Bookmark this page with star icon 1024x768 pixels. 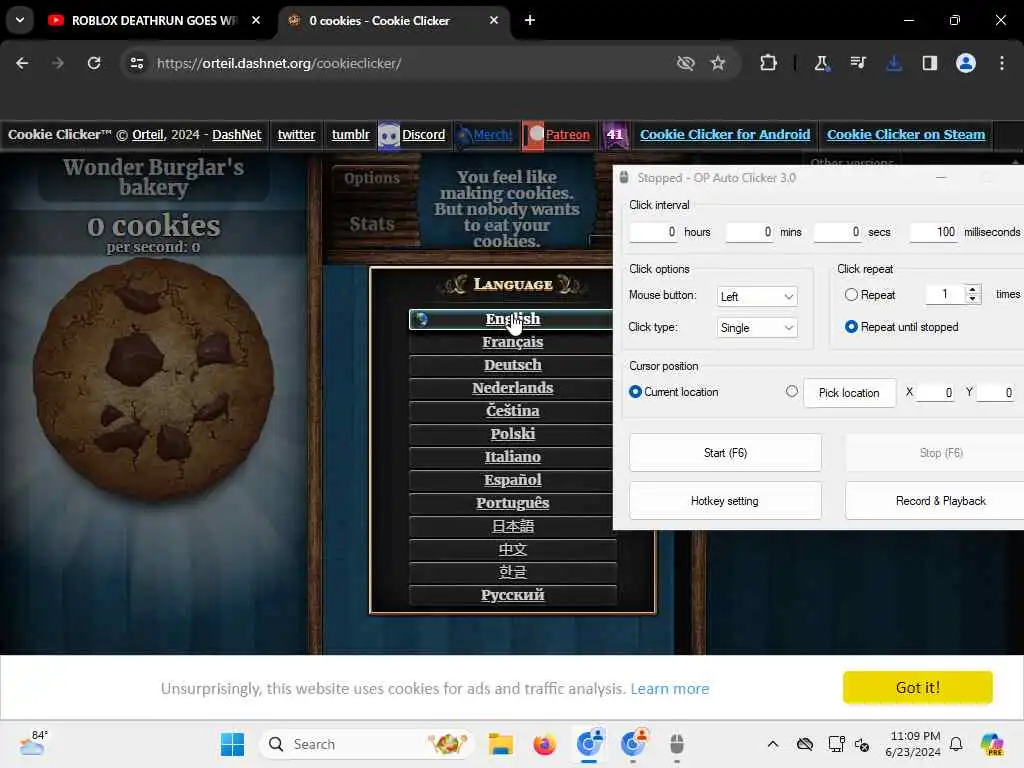pos(718,63)
